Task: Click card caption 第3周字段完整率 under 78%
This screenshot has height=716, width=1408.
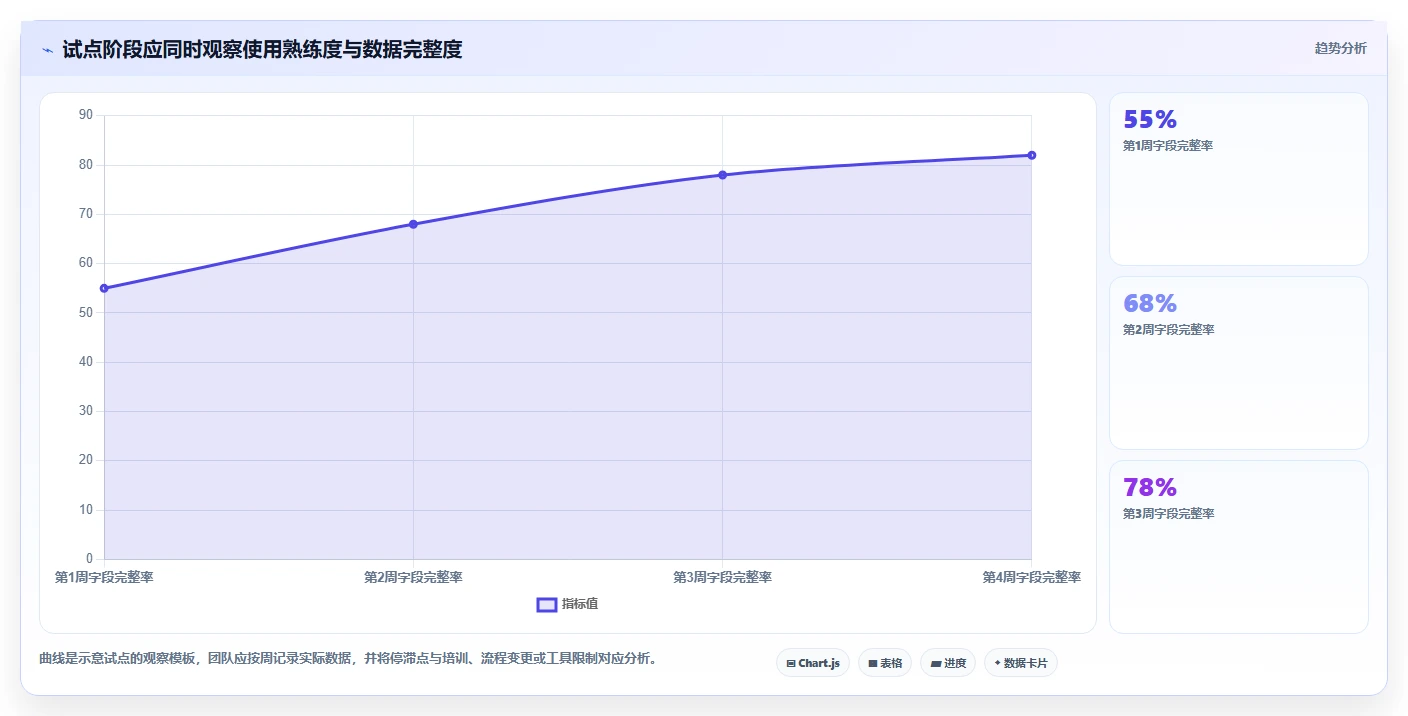Action: click(x=1168, y=514)
